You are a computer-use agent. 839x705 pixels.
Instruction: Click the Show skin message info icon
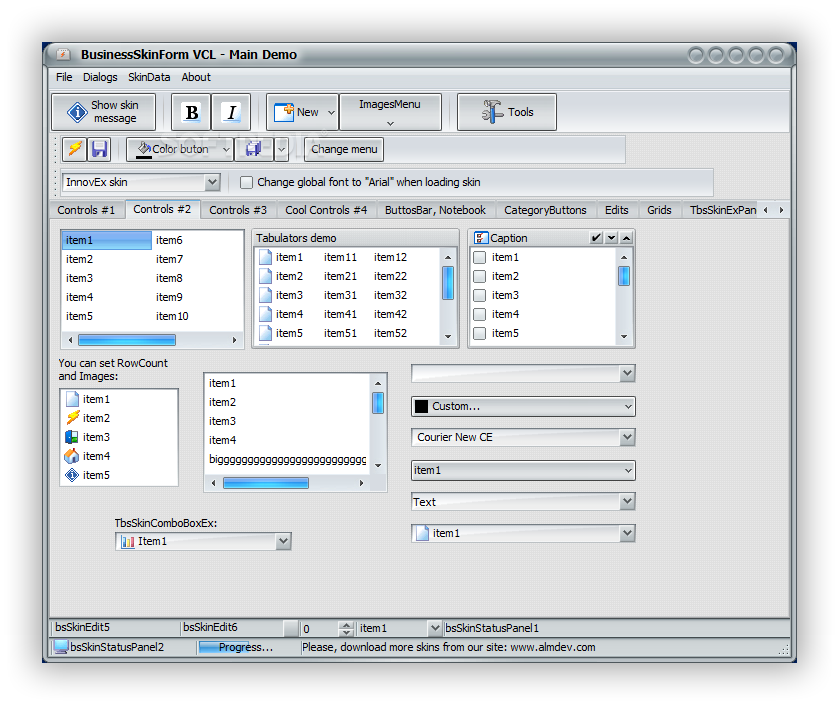click(77, 112)
